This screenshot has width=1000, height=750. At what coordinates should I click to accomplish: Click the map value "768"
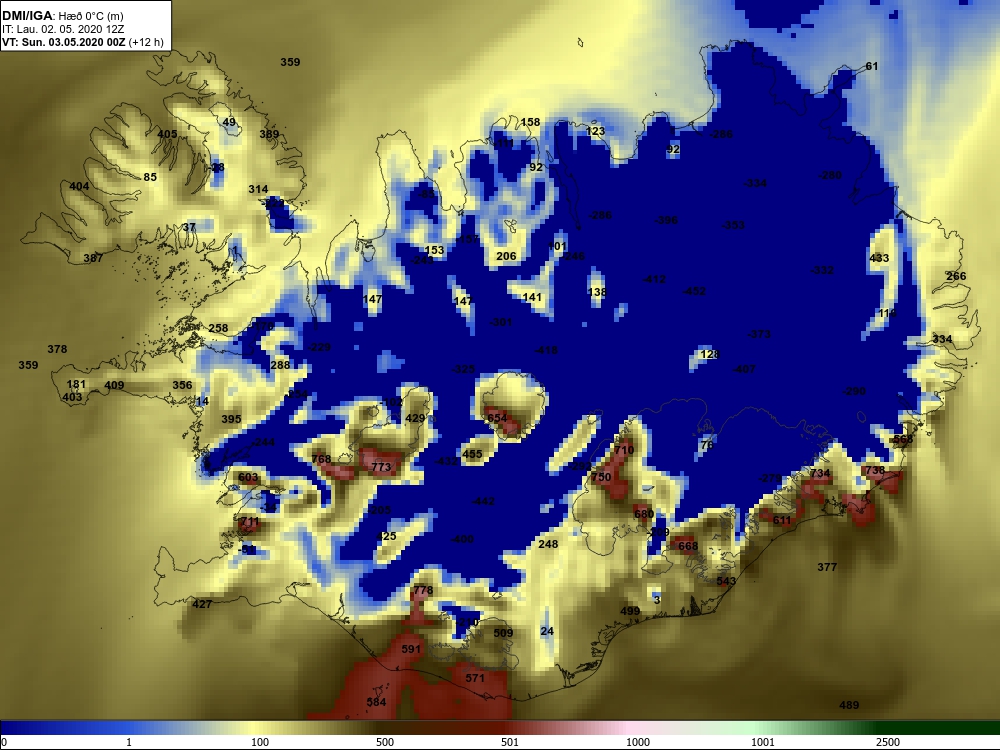click(321, 459)
